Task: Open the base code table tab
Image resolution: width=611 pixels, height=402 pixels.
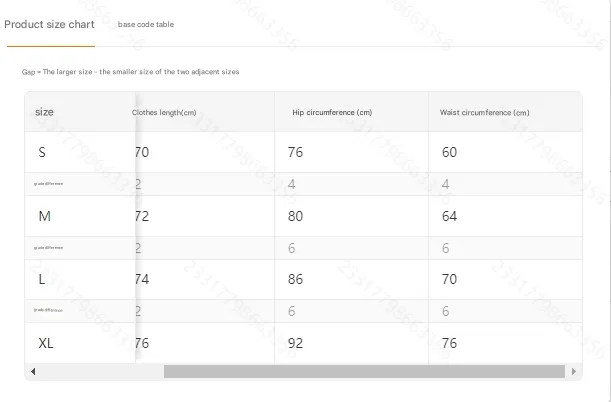Action: pyautogui.click(x=146, y=24)
